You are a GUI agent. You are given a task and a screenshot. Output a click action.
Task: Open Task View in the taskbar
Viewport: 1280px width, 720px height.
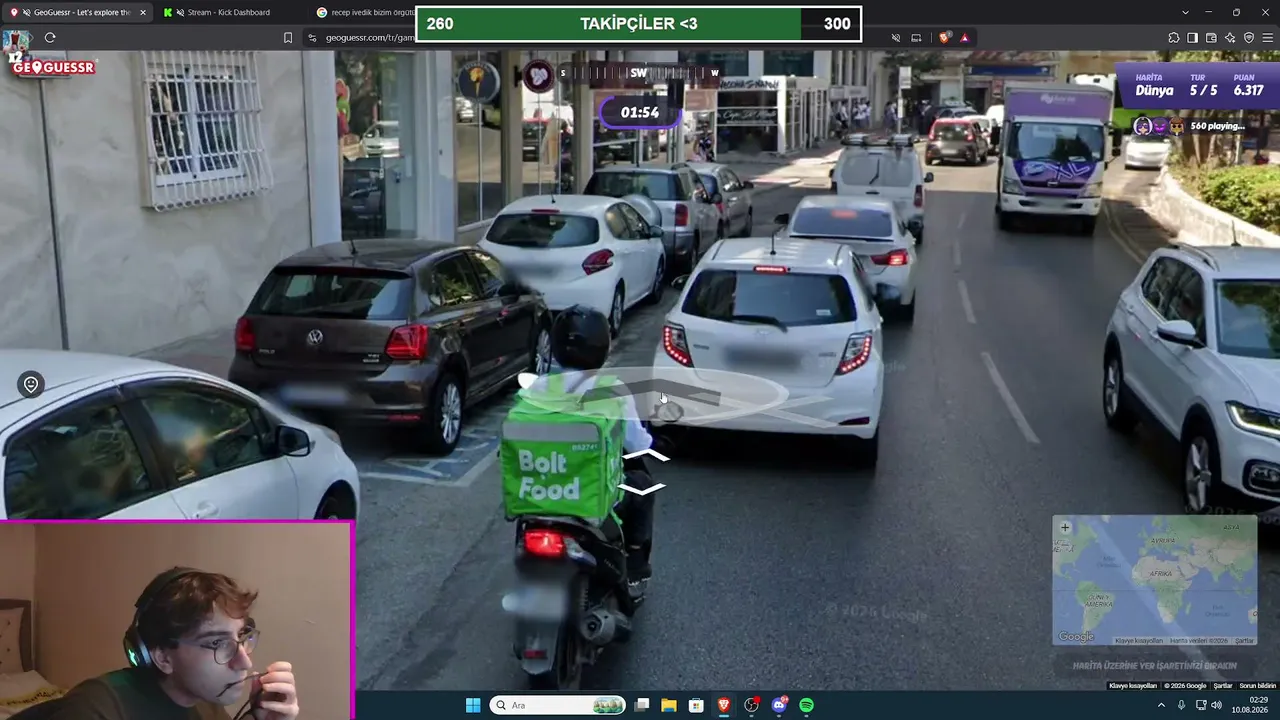click(x=642, y=705)
